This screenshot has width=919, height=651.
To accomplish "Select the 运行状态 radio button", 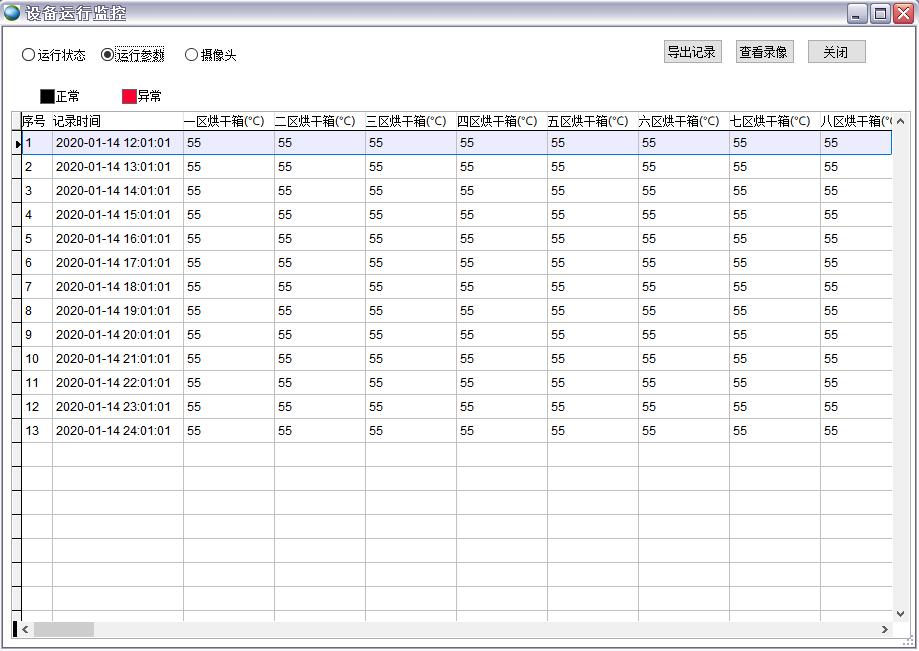I will [x=28, y=55].
